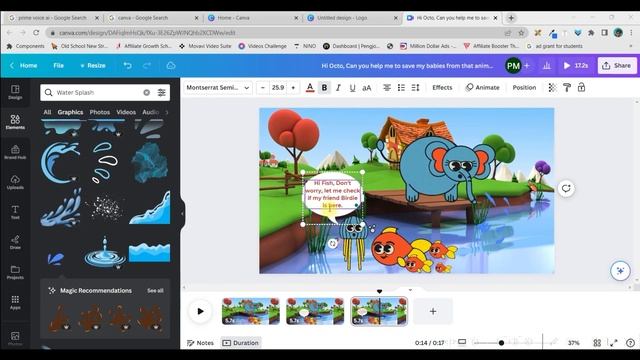
Task: Toggle bulleted list formatting
Action: (x=401, y=87)
